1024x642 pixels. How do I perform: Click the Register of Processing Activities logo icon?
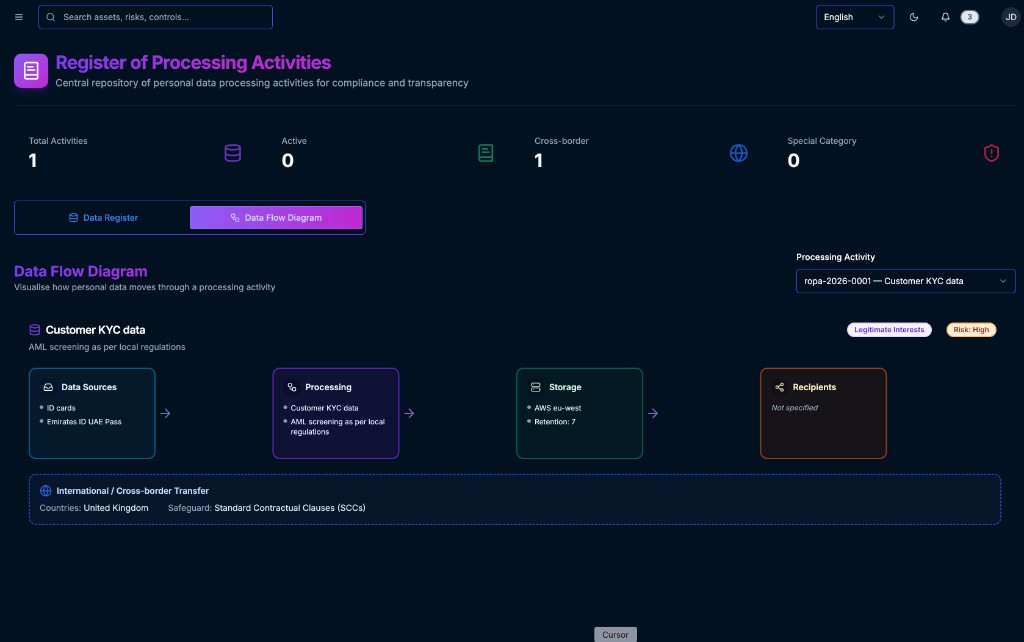tap(31, 71)
